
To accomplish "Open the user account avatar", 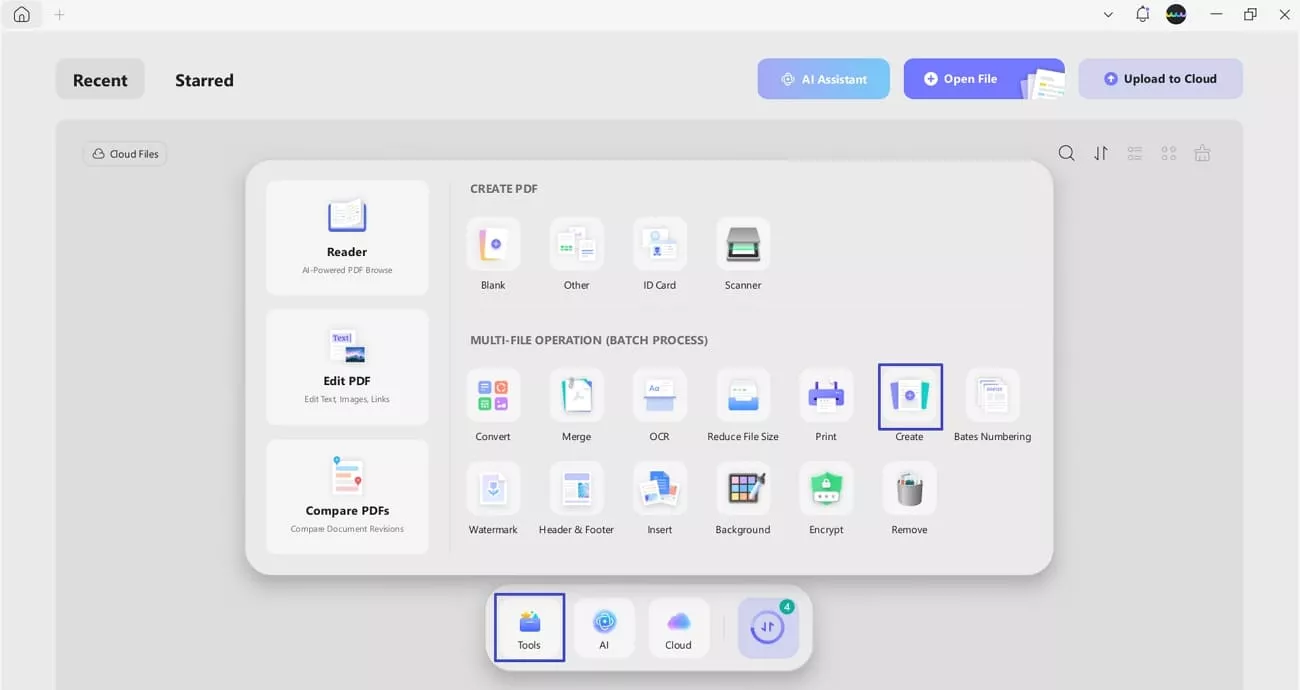I will 1176,15.
